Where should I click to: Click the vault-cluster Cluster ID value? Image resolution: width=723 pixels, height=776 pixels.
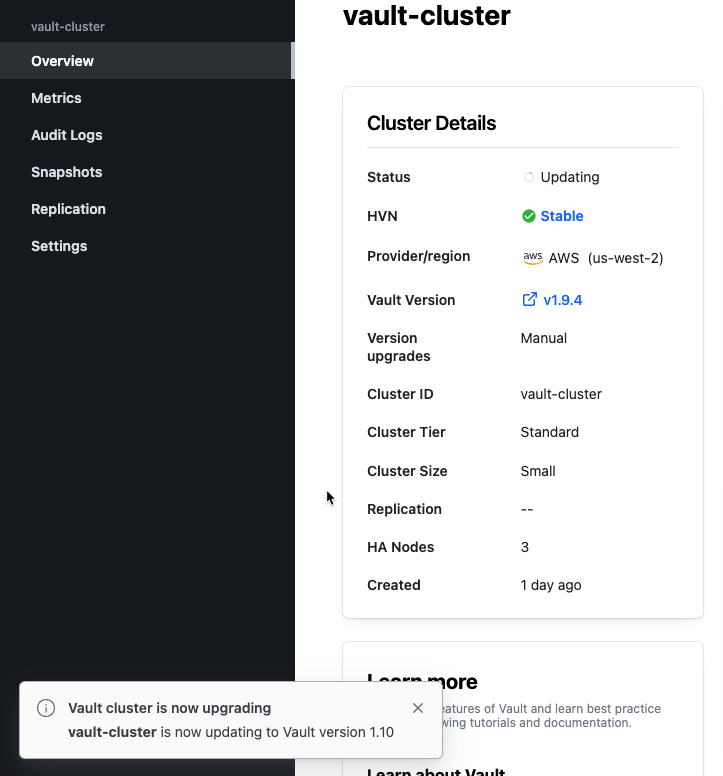[x=561, y=394]
